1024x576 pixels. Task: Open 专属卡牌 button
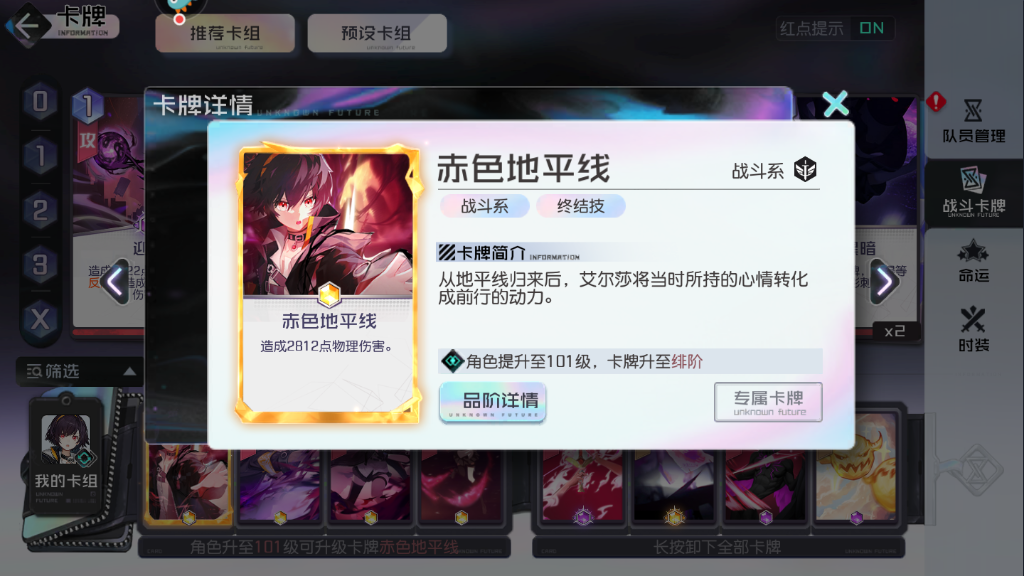pyautogui.click(x=768, y=402)
